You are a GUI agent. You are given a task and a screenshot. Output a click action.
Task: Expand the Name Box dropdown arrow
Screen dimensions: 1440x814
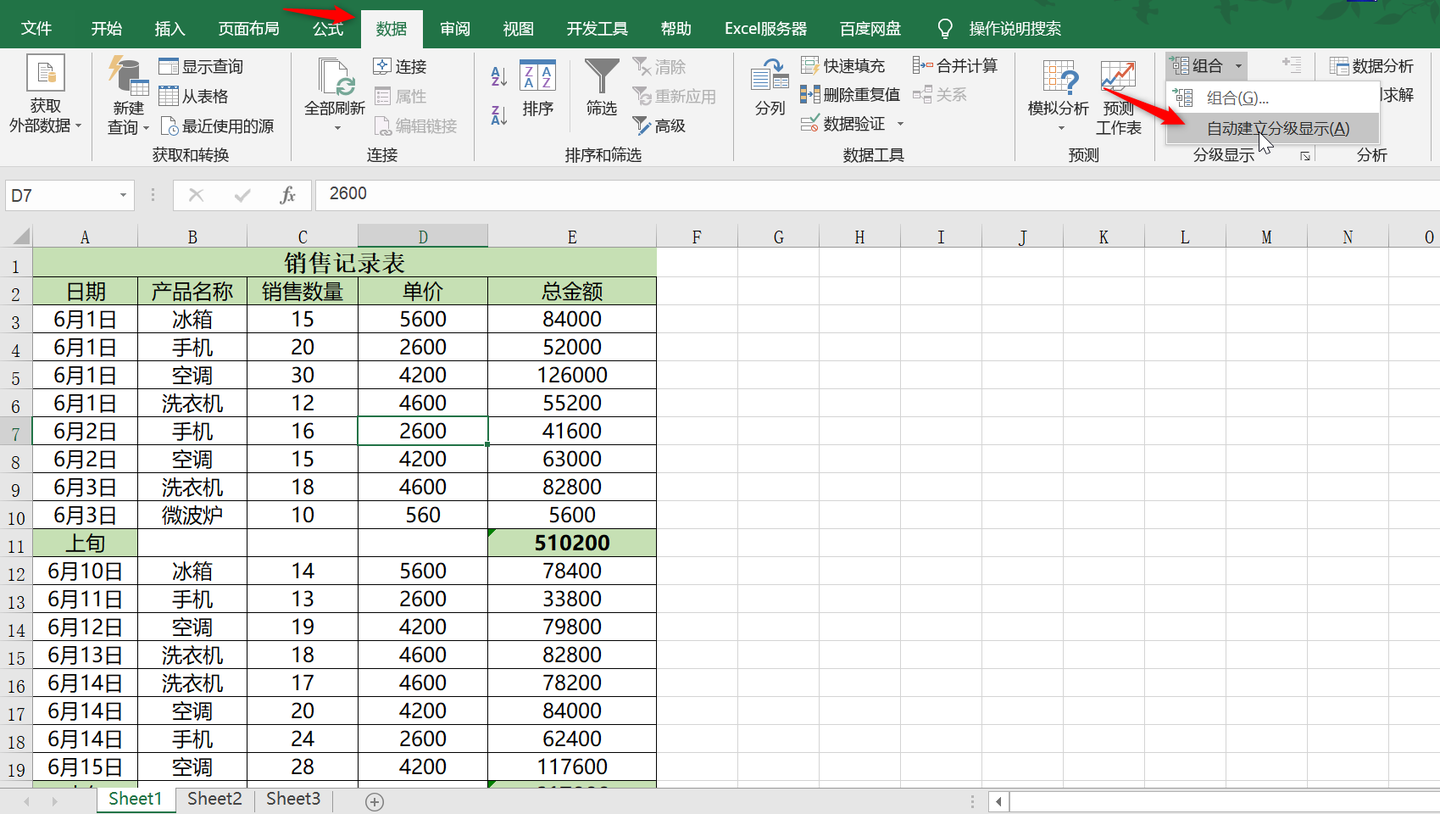click(123, 195)
